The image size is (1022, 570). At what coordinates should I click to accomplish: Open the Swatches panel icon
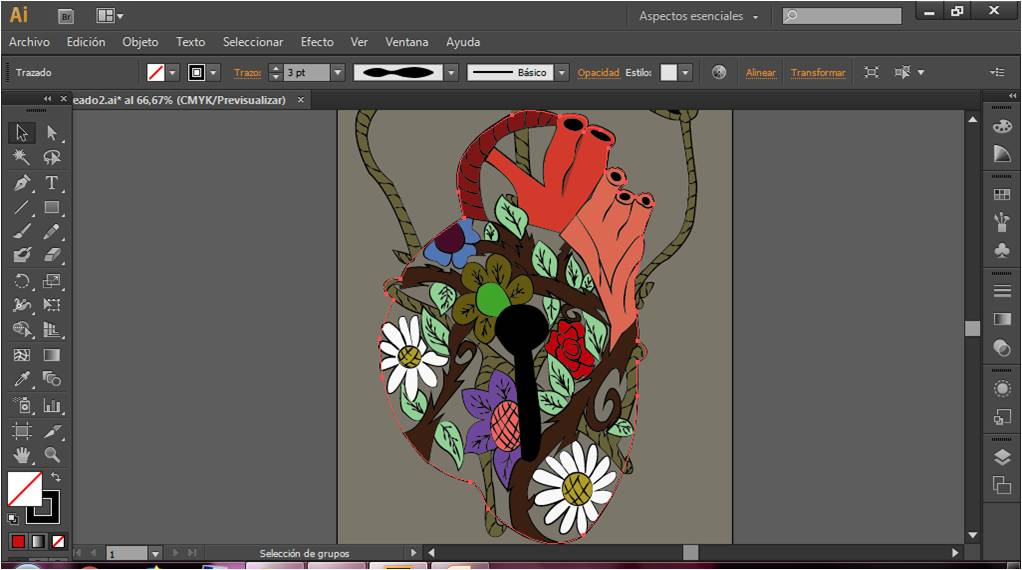[1001, 195]
